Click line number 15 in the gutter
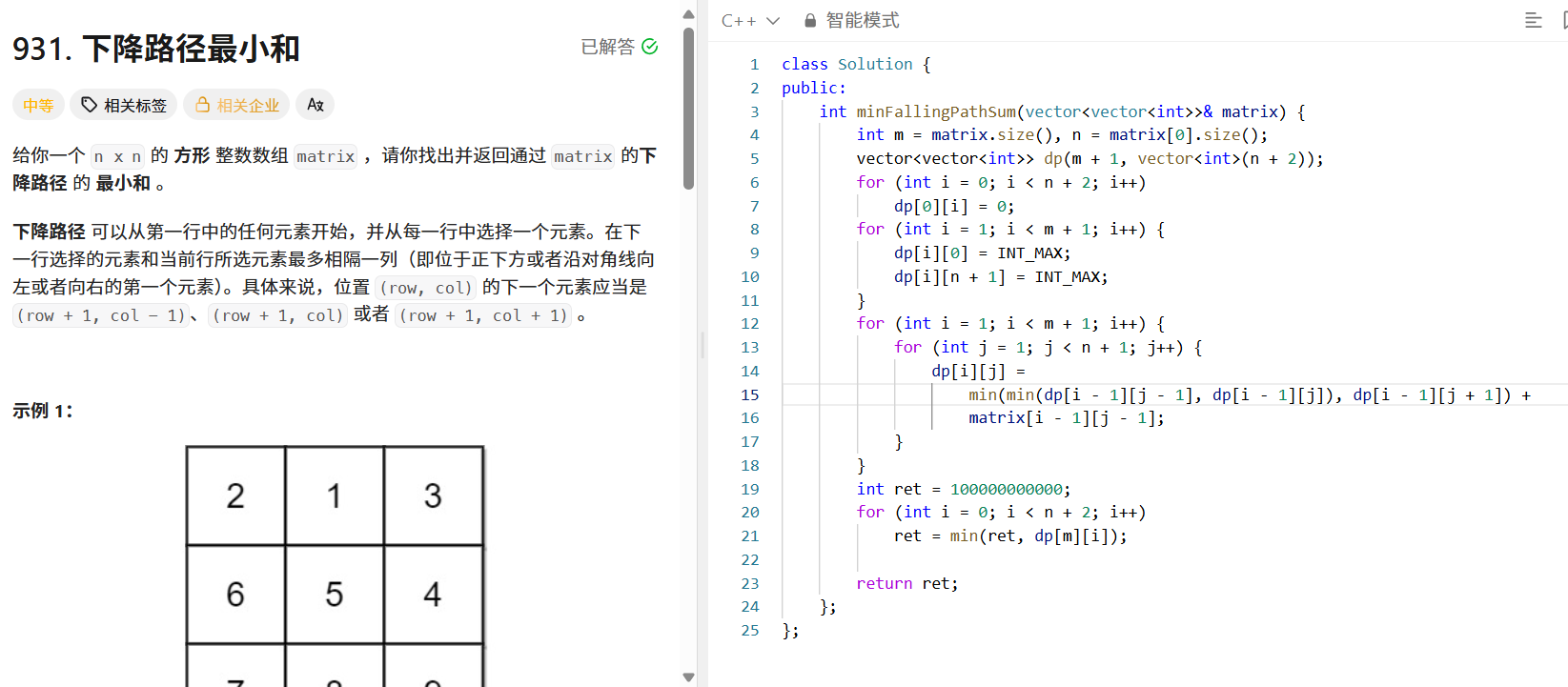This screenshot has height=687, width=1568. tap(750, 394)
